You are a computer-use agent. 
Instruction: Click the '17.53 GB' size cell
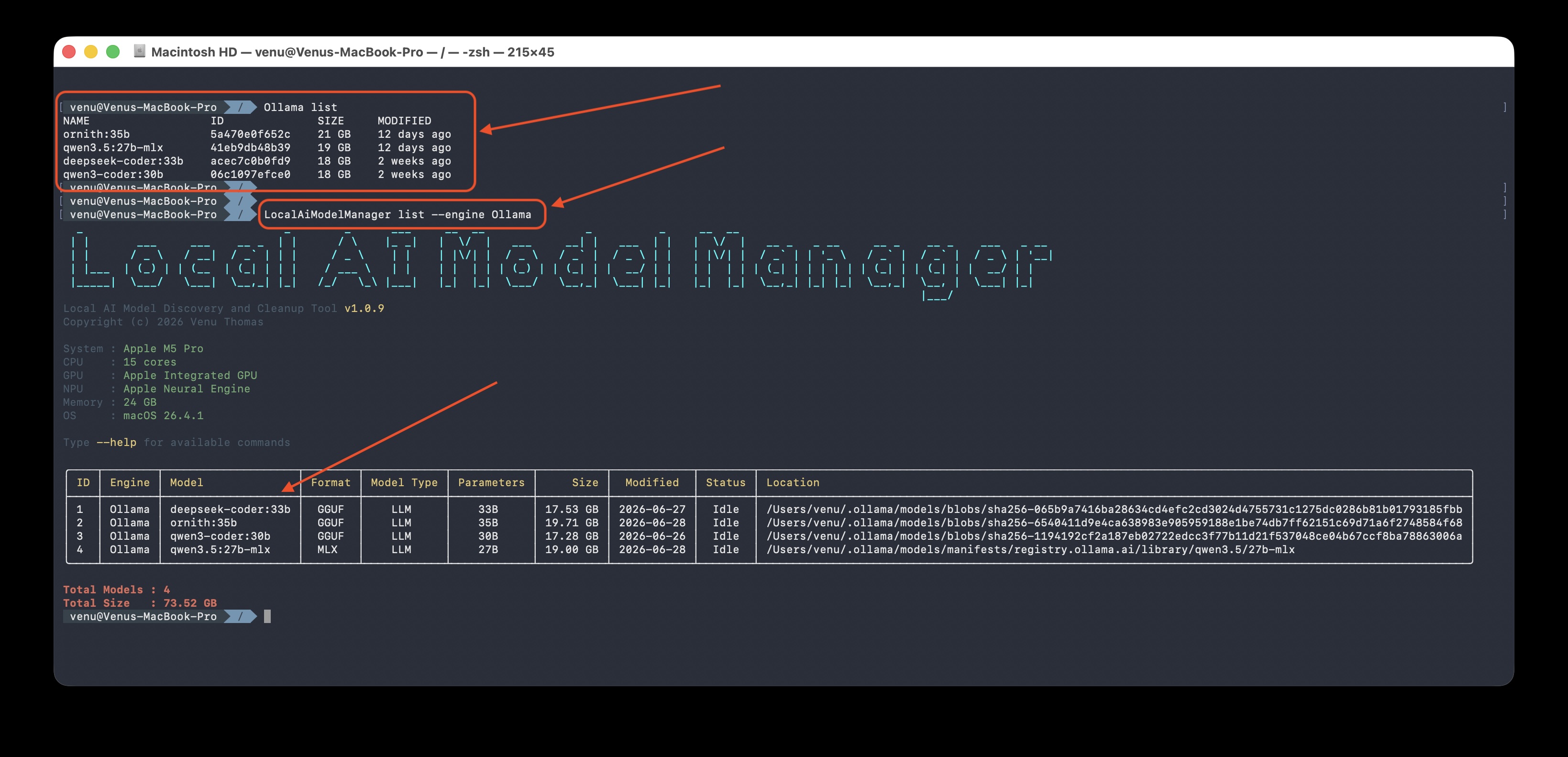pyautogui.click(x=572, y=509)
